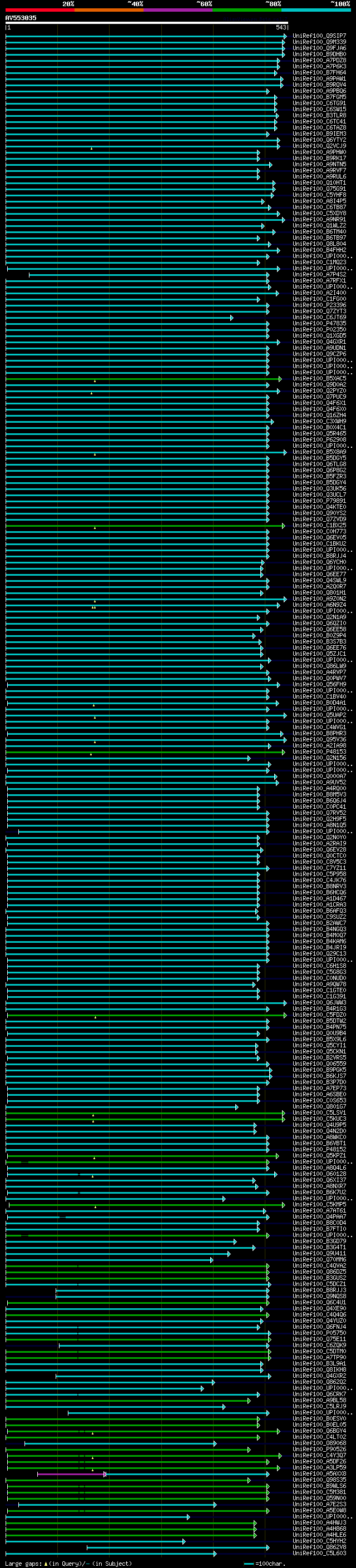The height and width of the screenshot is (1568, 356).
Task: Select the UniRef100_Q6BGY4 label
Action: (319, 1431)
